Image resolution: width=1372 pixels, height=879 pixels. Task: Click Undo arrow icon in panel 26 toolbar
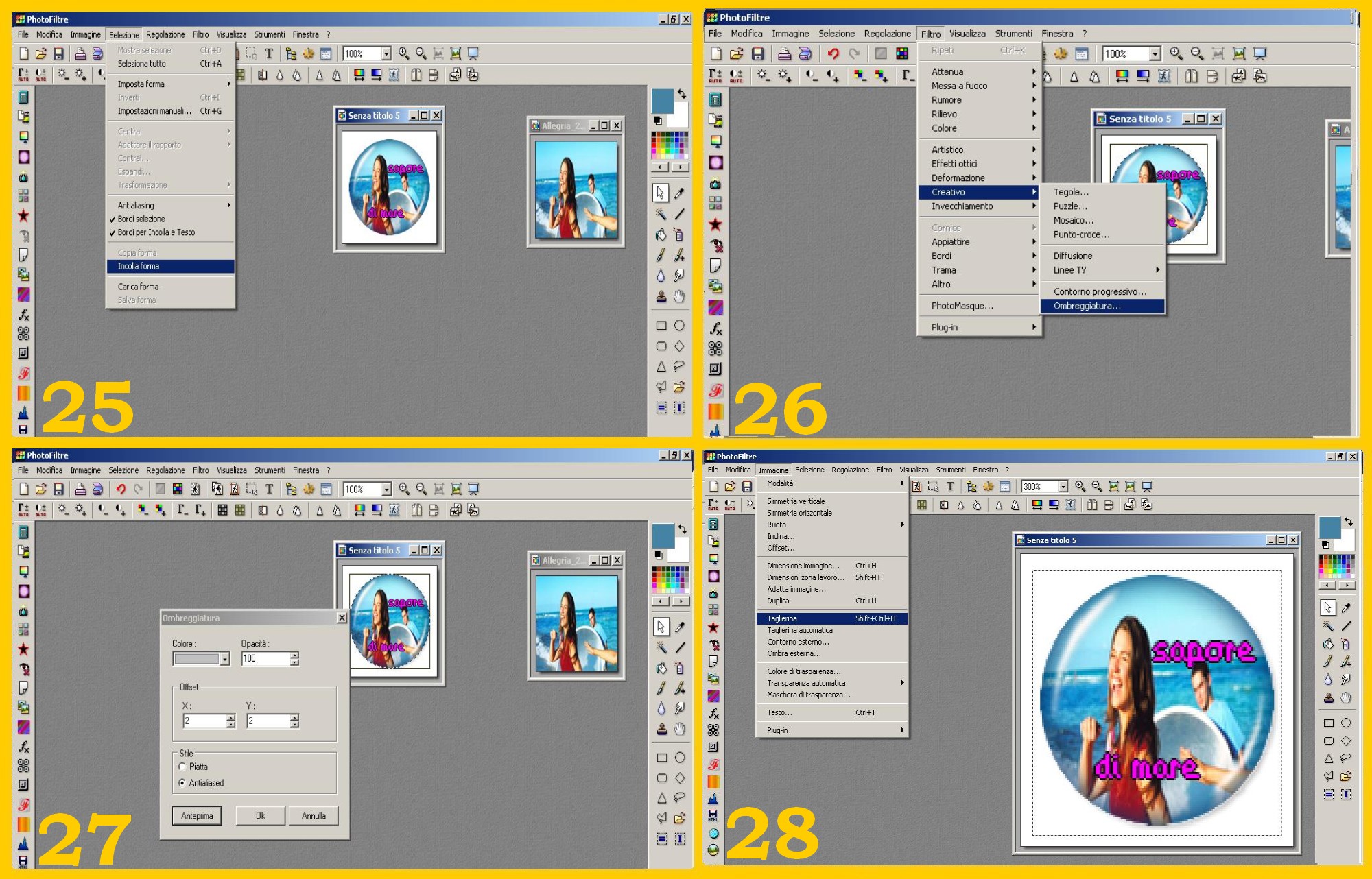(x=833, y=53)
